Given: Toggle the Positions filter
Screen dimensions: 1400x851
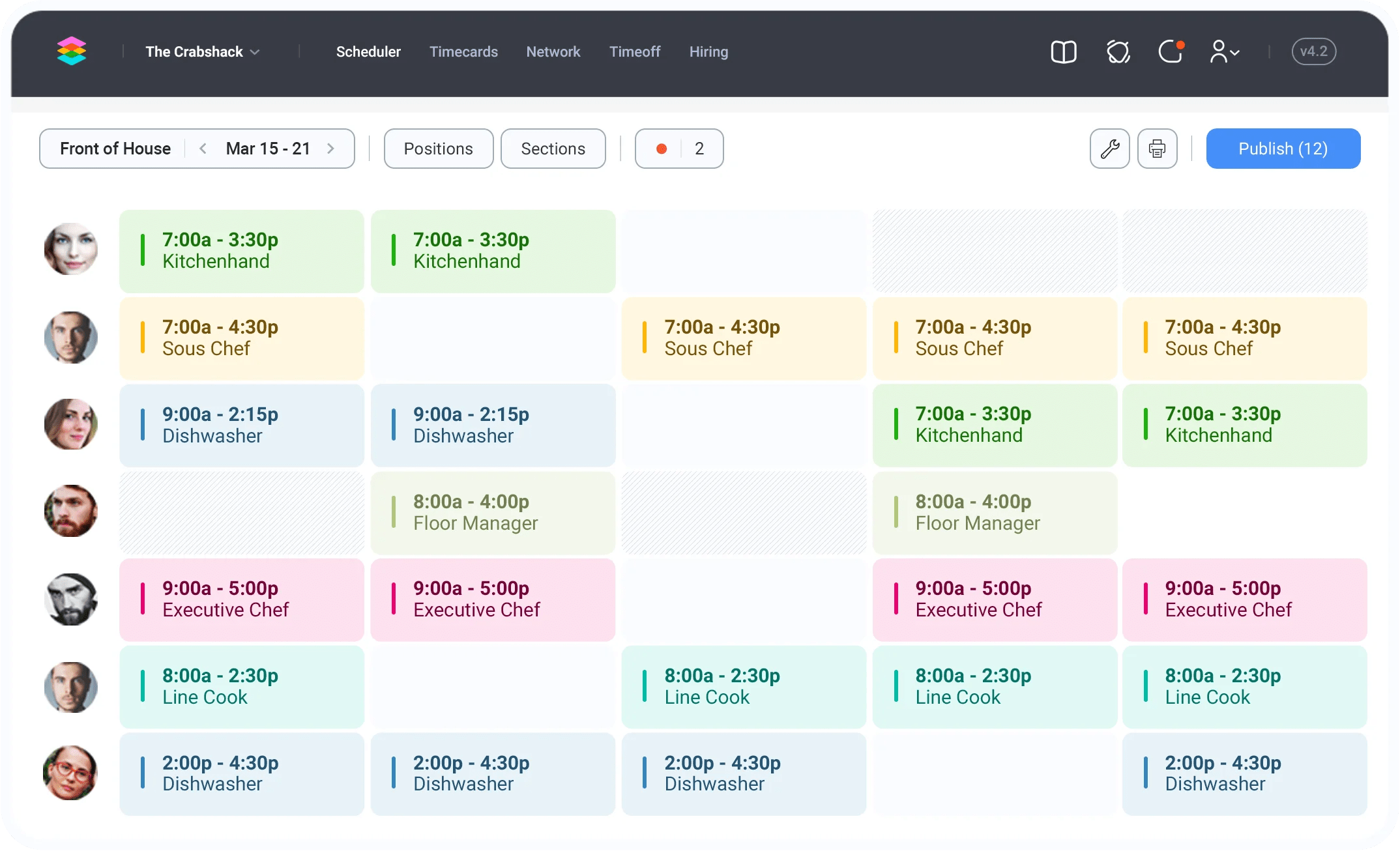Looking at the screenshot, I should click(x=438, y=149).
